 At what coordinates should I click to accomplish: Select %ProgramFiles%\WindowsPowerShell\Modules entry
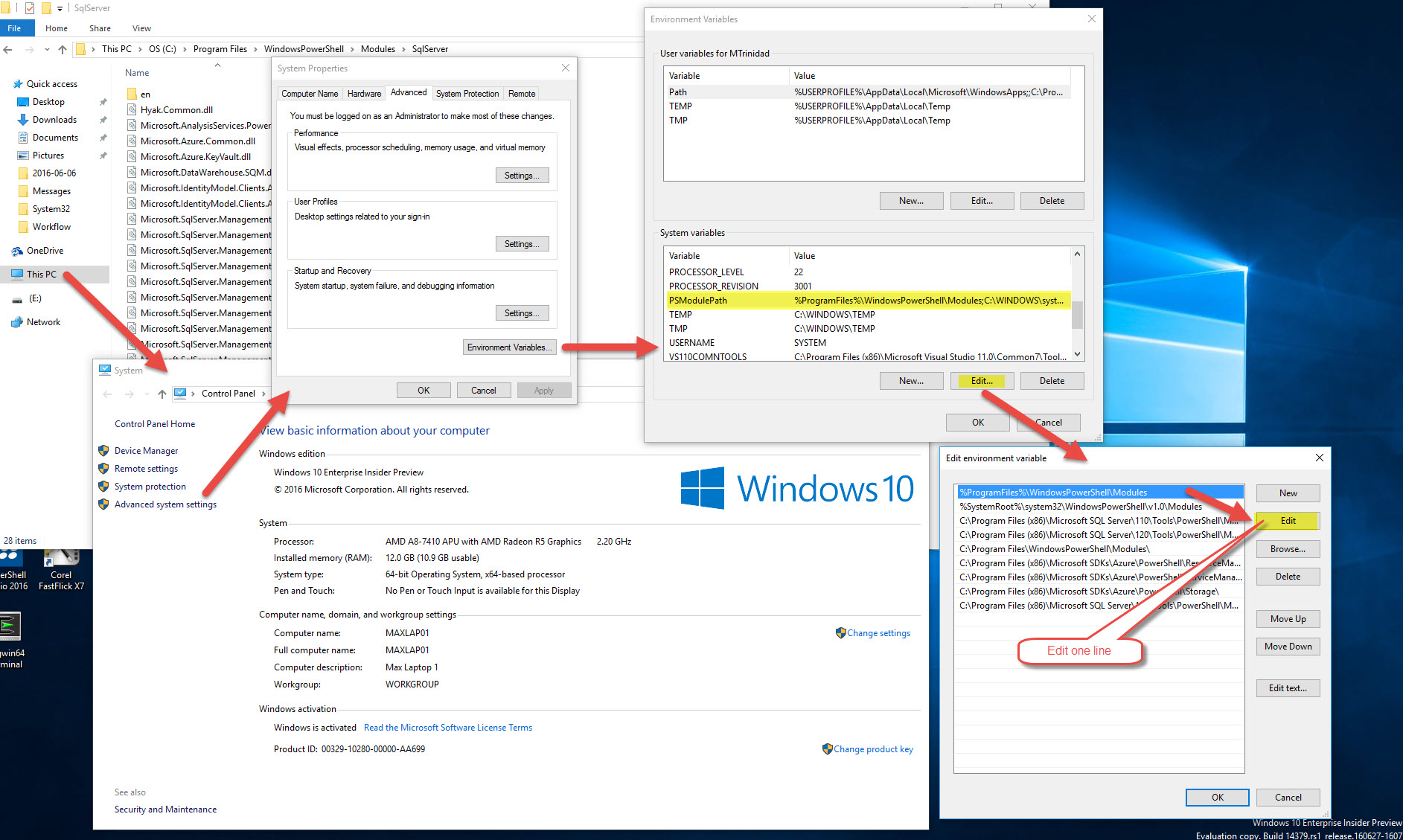1099,493
